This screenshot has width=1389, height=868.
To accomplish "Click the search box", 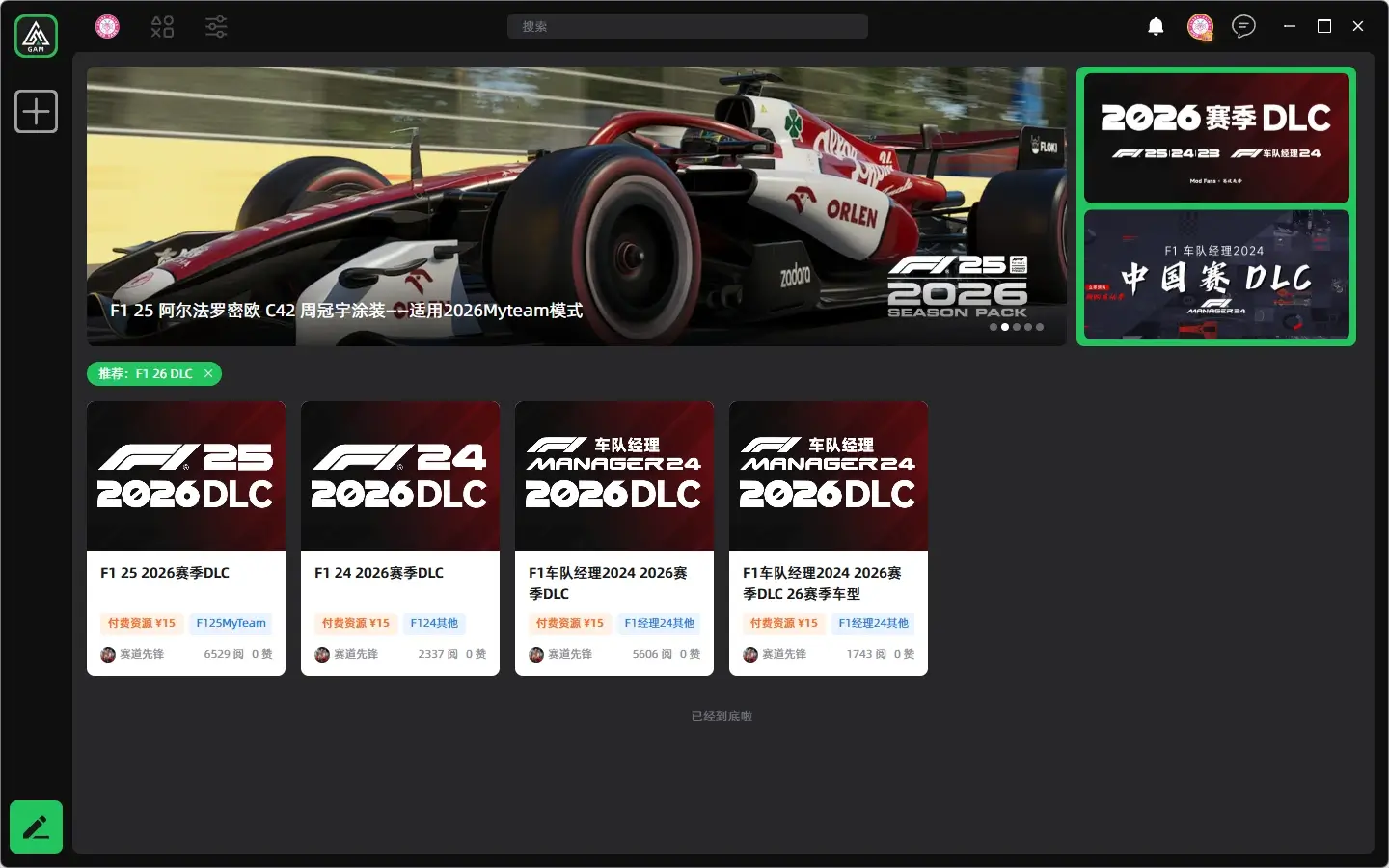I will pyautogui.click(x=688, y=27).
